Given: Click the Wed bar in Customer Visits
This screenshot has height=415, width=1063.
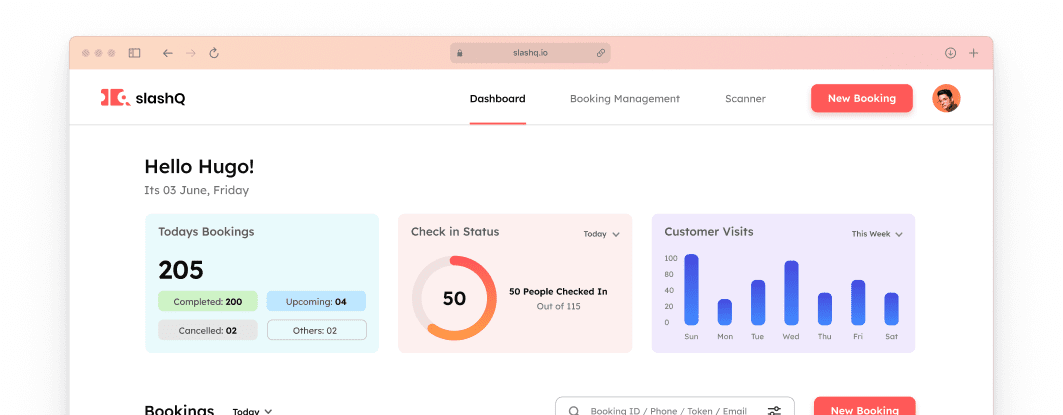Looking at the screenshot, I should (791, 293).
